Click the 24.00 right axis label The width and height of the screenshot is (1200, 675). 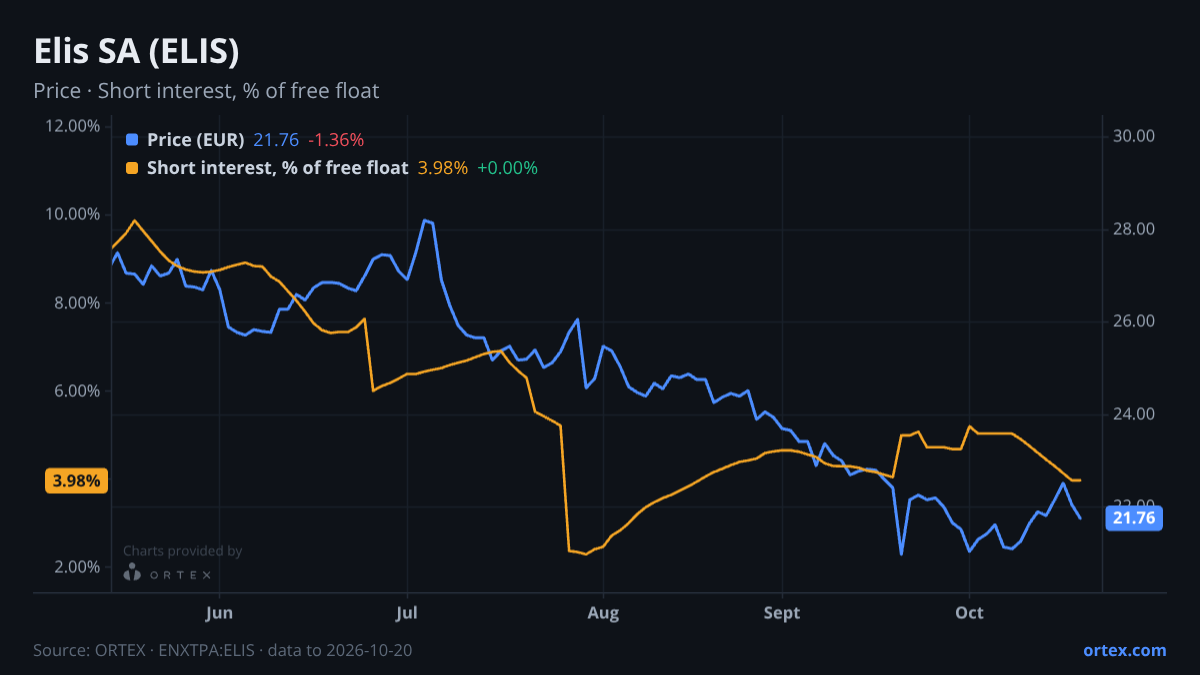(1134, 414)
